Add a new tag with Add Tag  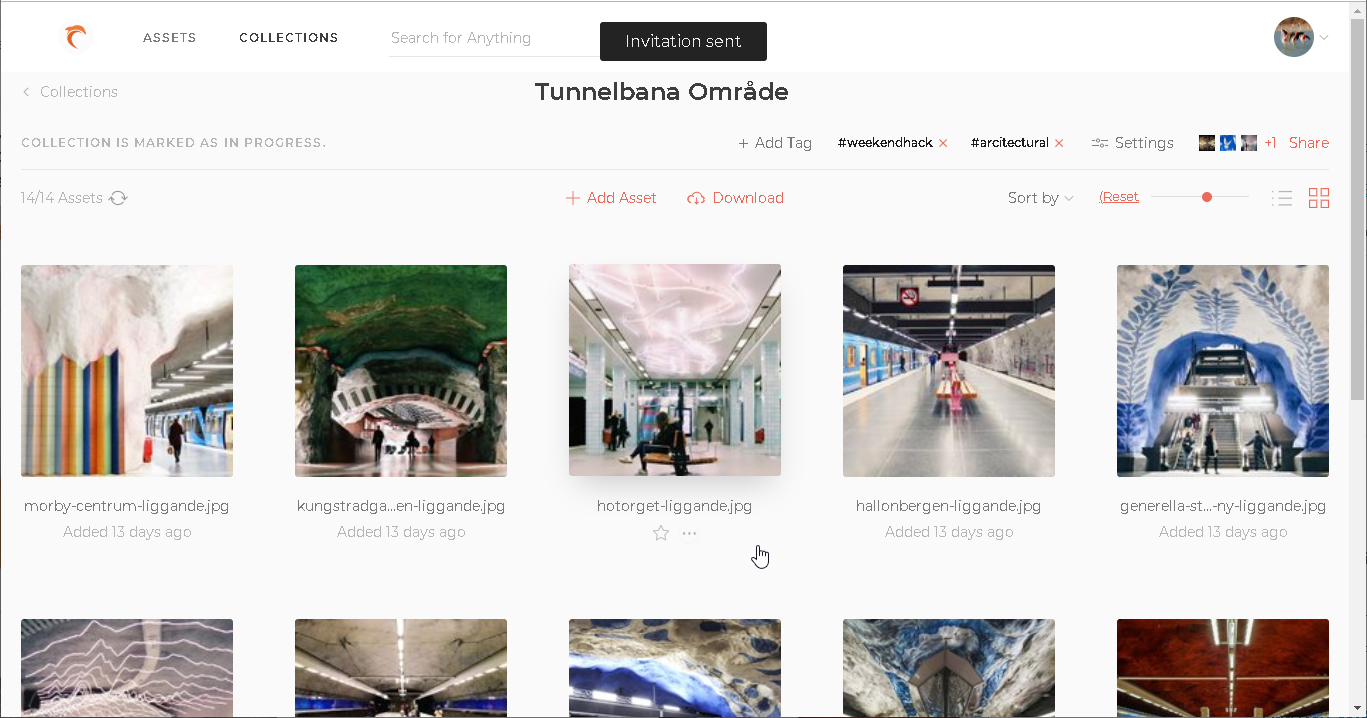click(775, 143)
